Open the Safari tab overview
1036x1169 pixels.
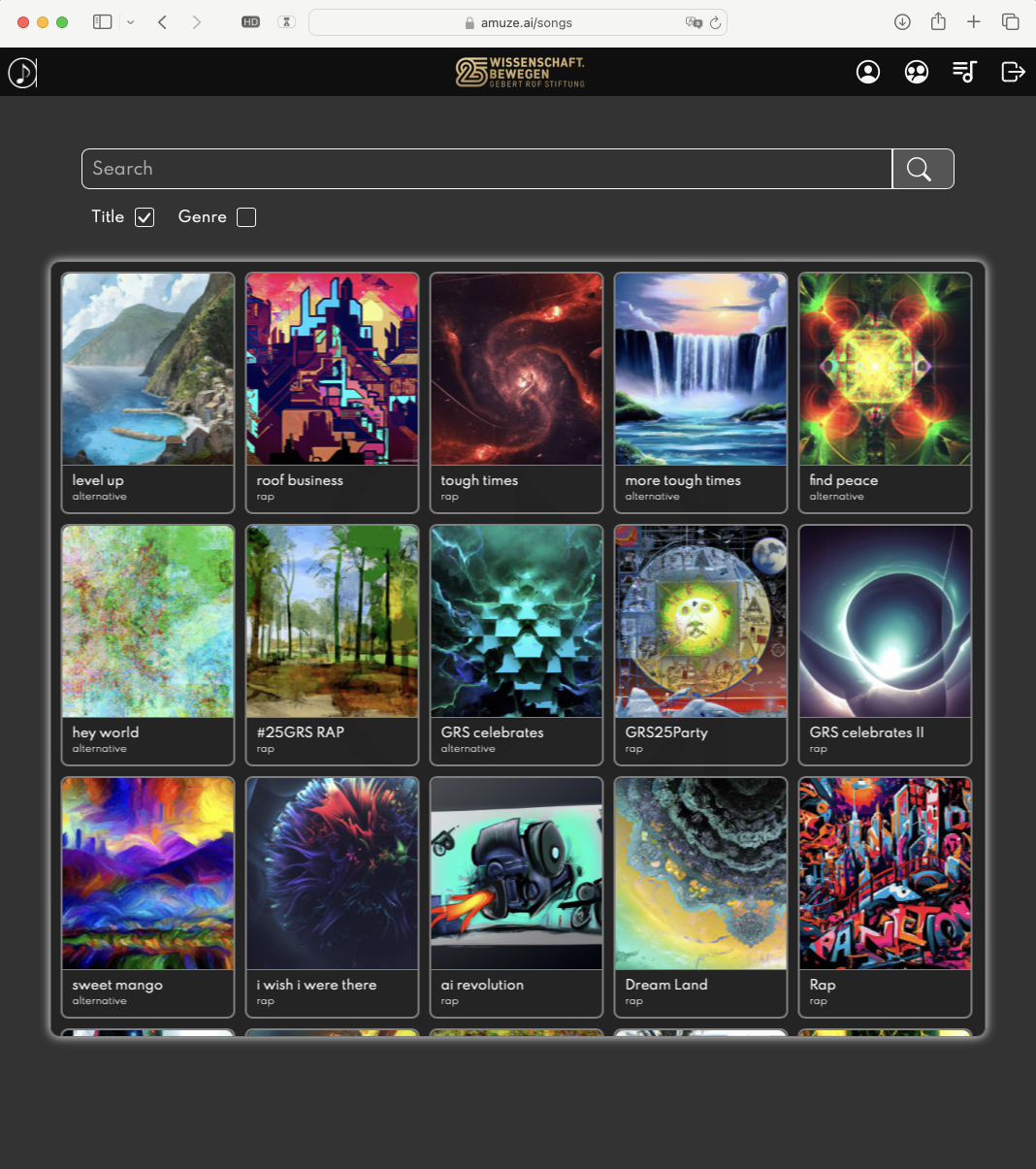tap(1010, 22)
